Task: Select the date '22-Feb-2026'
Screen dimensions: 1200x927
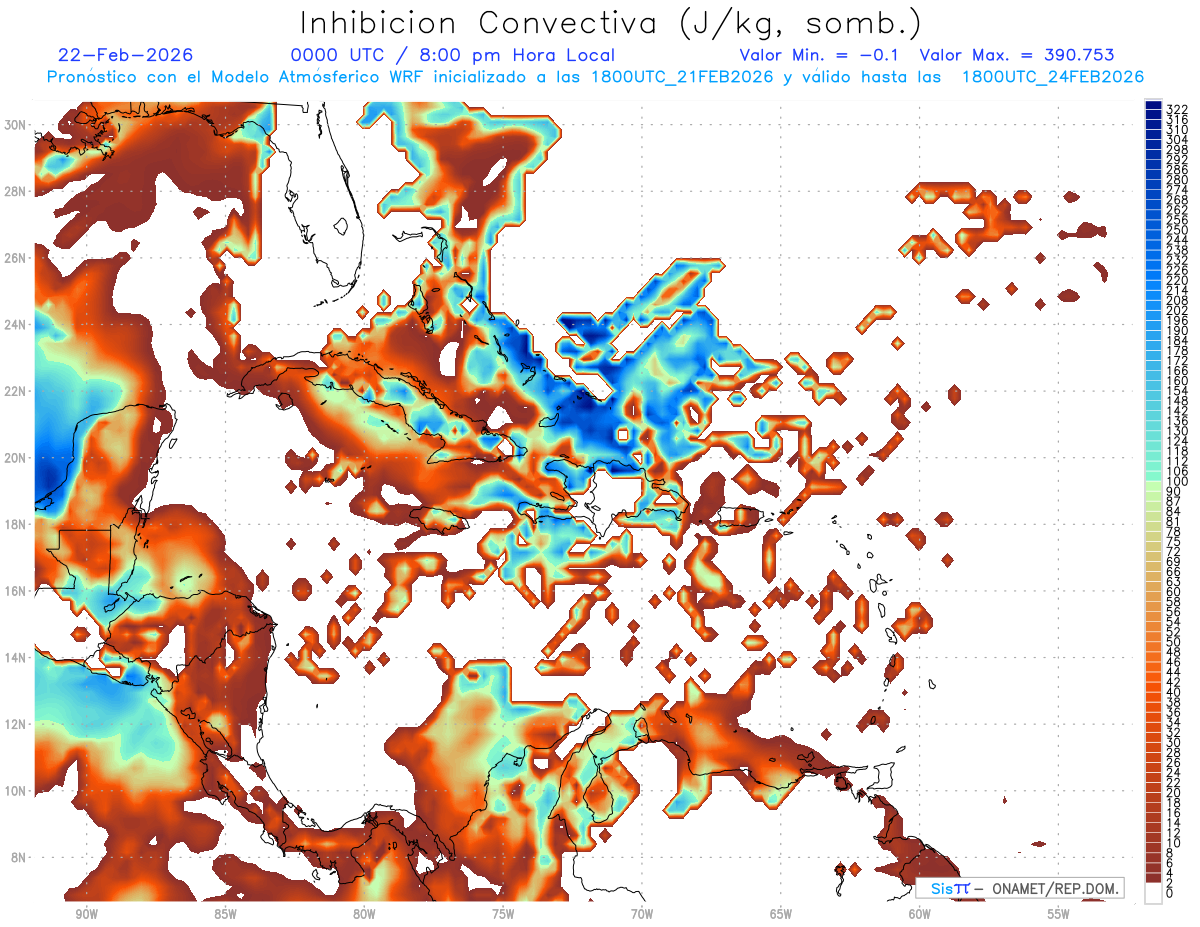Action: pos(126,55)
